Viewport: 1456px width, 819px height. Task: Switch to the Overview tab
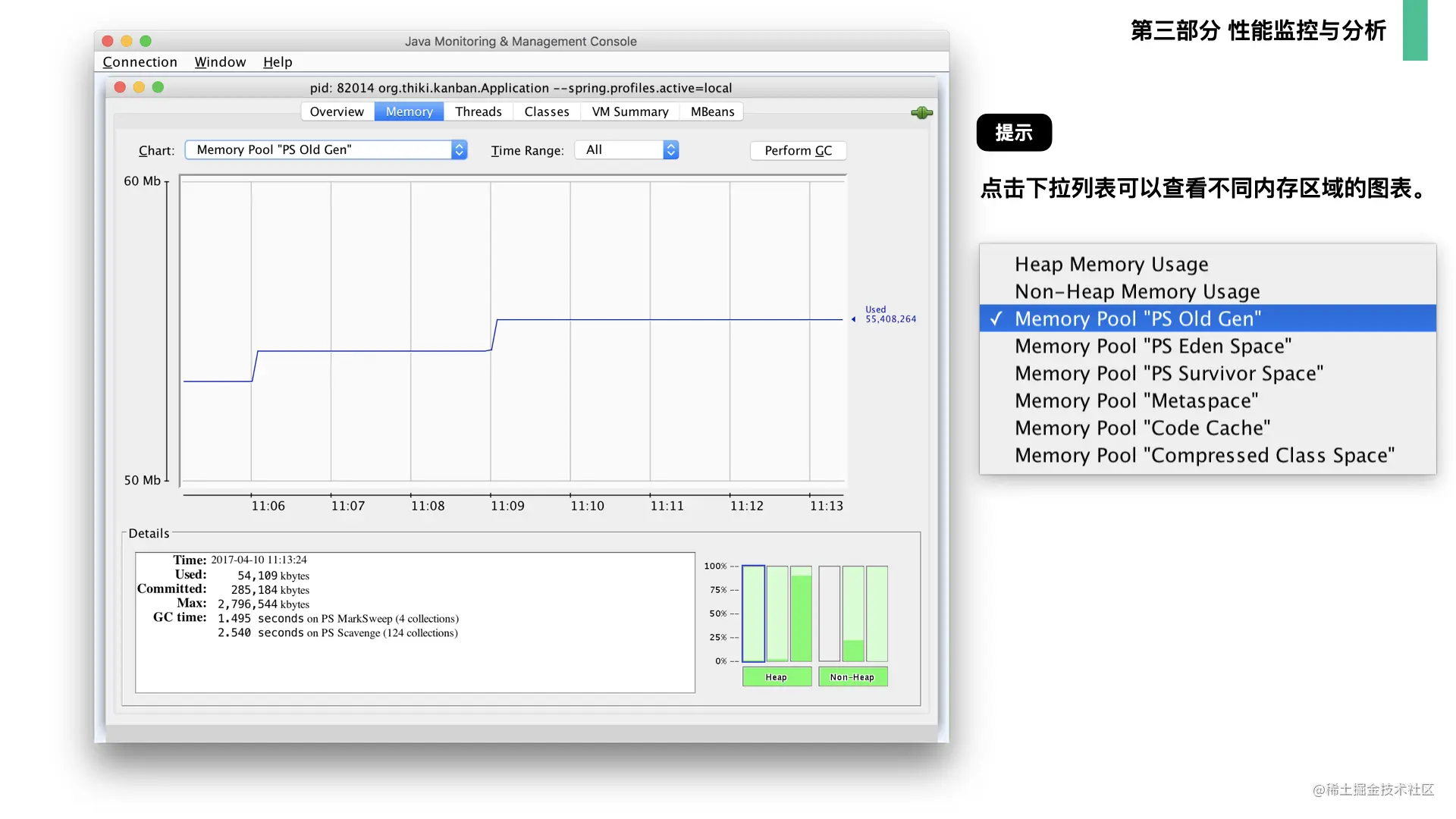(337, 111)
